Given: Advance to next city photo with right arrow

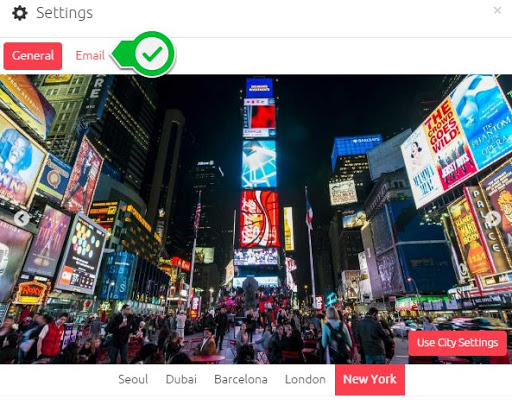Looking at the screenshot, I should pos(493,219).
